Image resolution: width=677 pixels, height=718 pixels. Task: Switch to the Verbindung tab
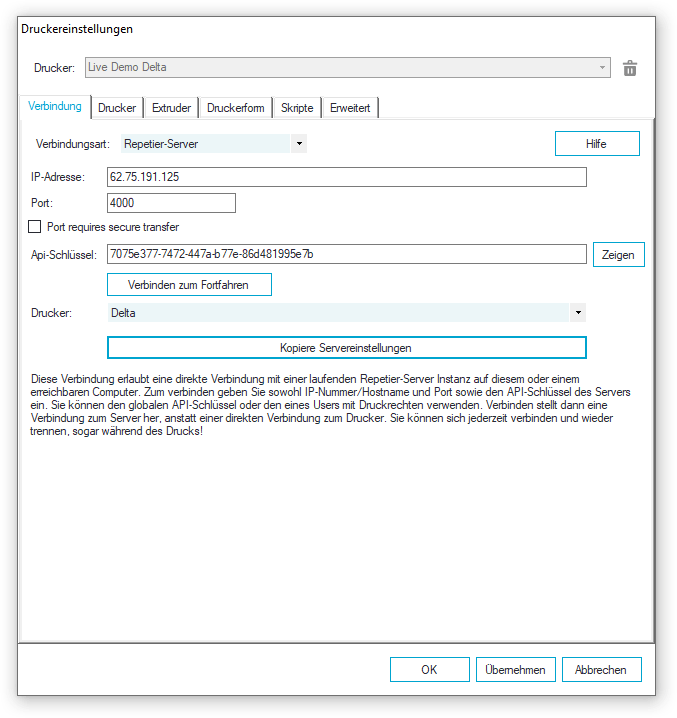[x=55, y=106]
